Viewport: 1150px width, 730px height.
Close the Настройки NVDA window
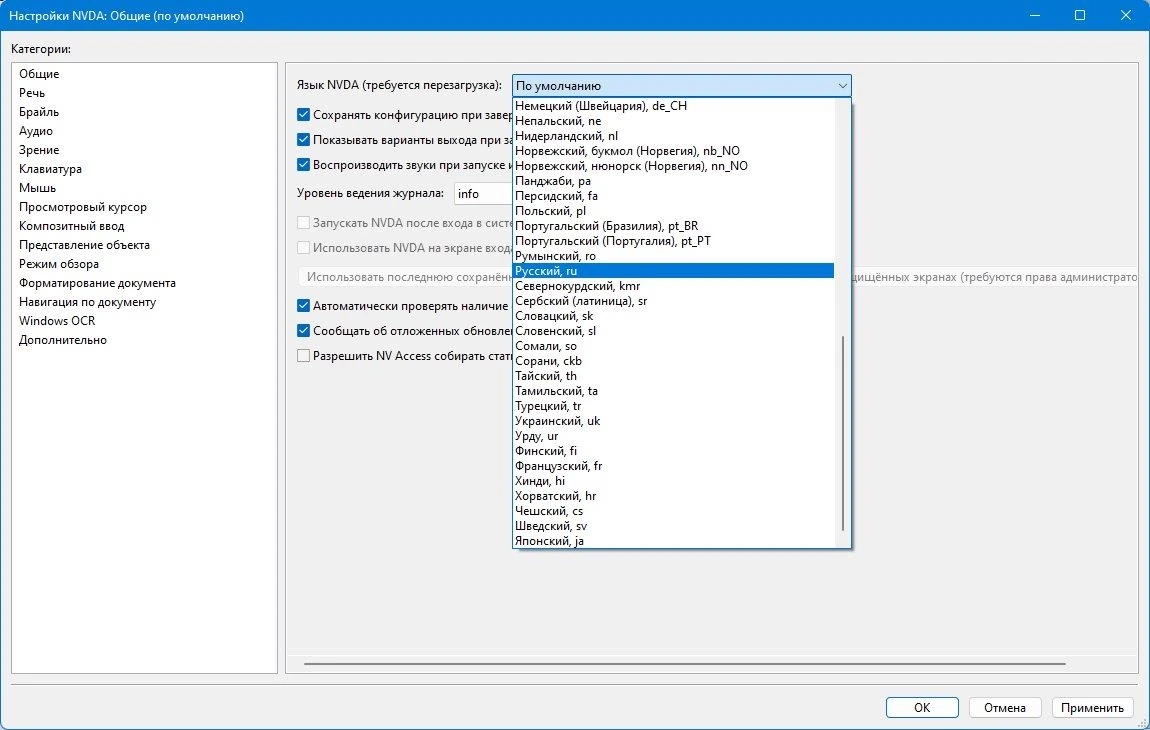pos(1126,15)
